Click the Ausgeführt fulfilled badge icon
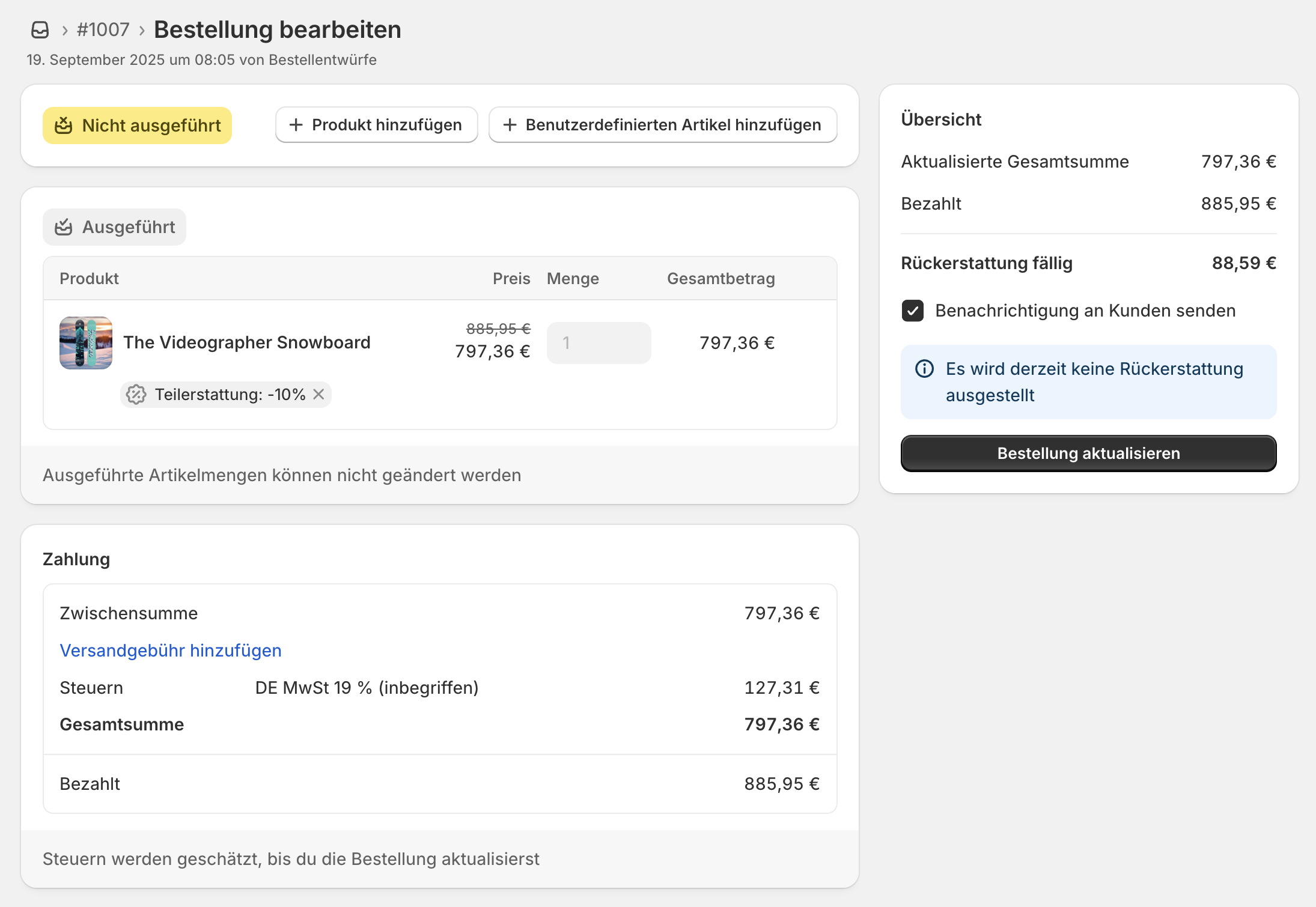The width and height of the screenshot is (1316, 907). click(x=64, y=227)
